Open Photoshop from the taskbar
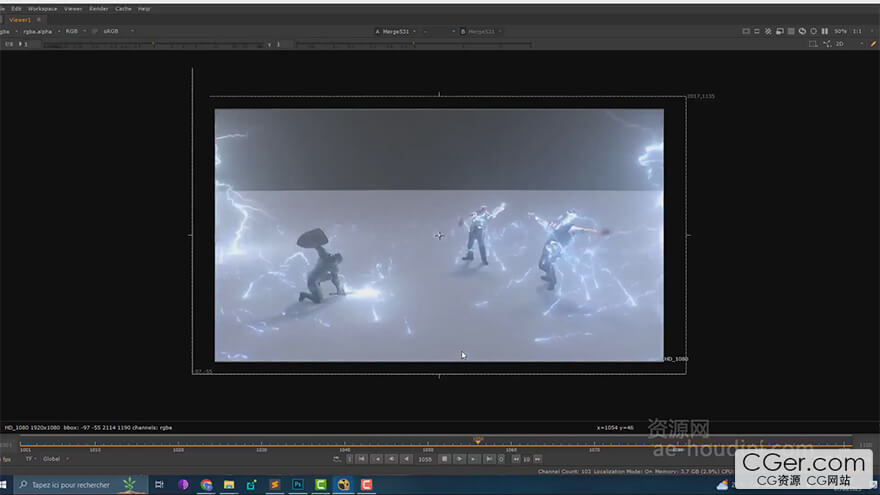 pyautogui.click(x=298, y=484)
